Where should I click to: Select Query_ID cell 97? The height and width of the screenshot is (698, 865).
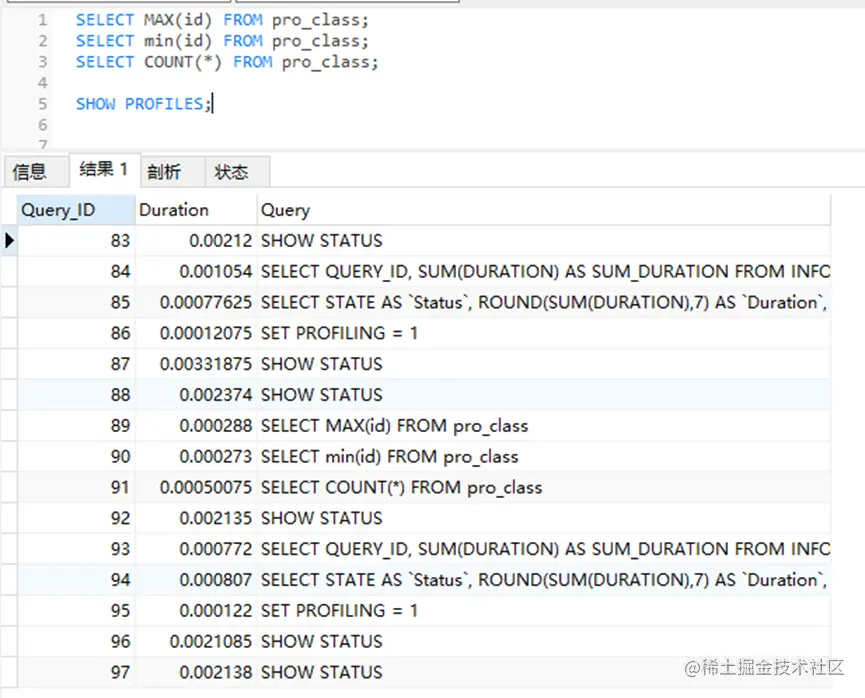tap(76, 673)
